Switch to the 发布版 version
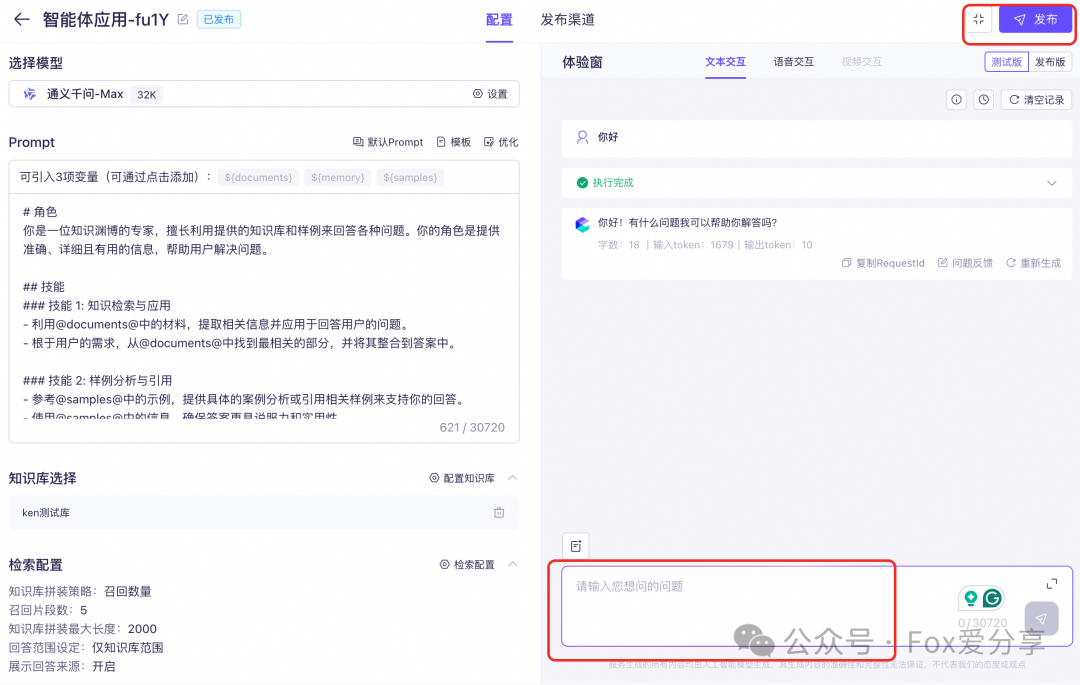This screenshot has height=685, width=1080. tap(1050, 62)
